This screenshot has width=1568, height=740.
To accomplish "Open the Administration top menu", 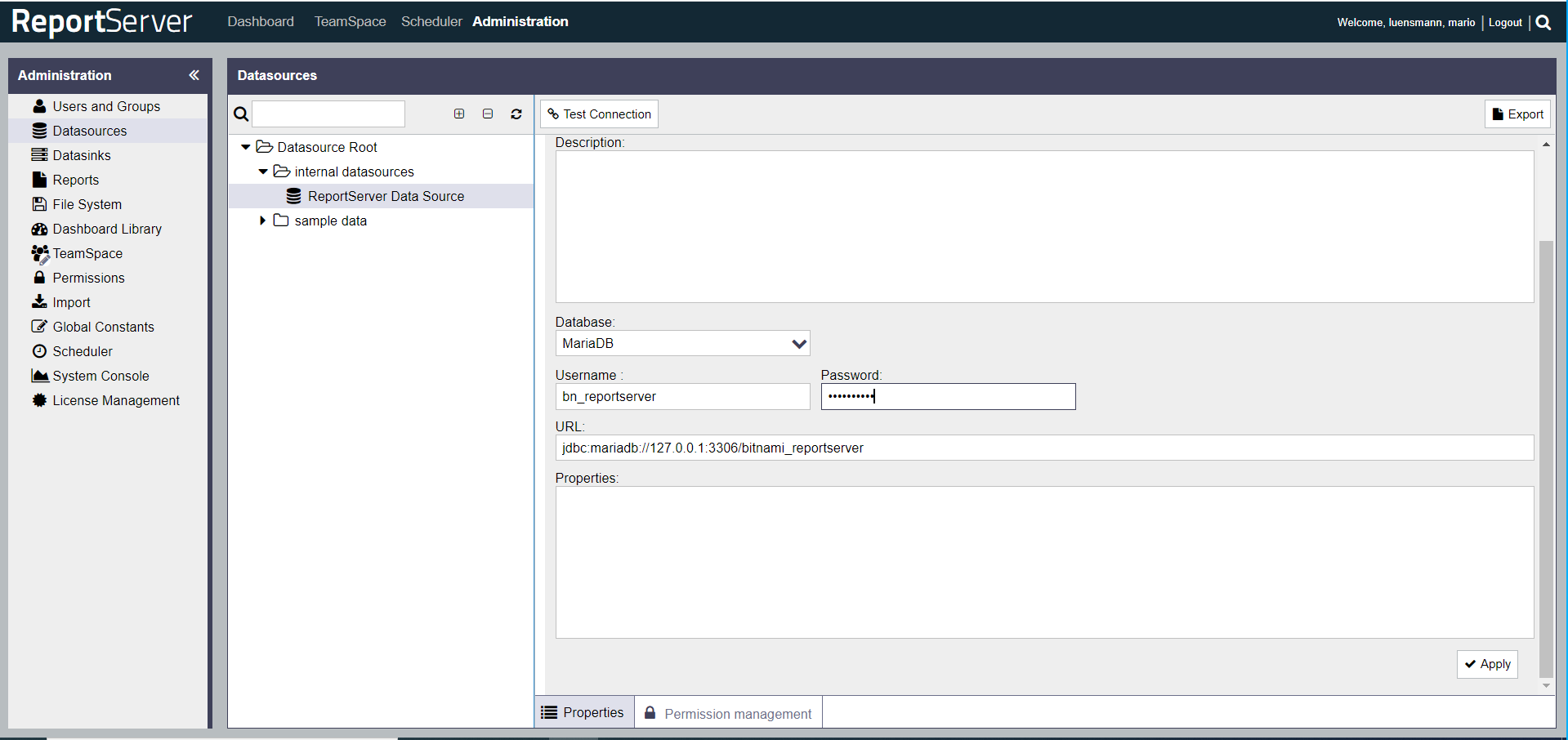I will pos(520,21).
